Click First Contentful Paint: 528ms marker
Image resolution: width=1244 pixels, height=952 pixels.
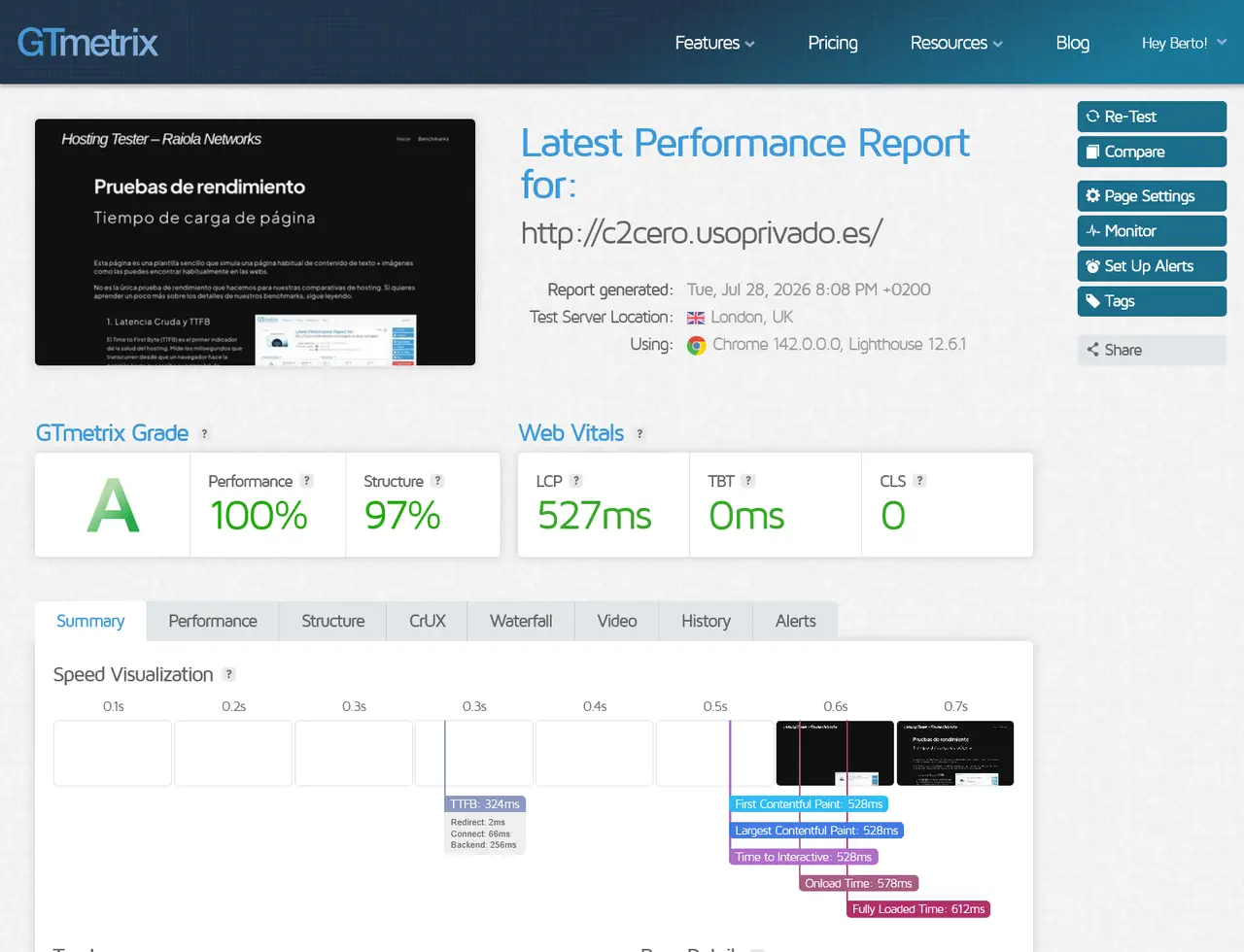tap(809, 804)
